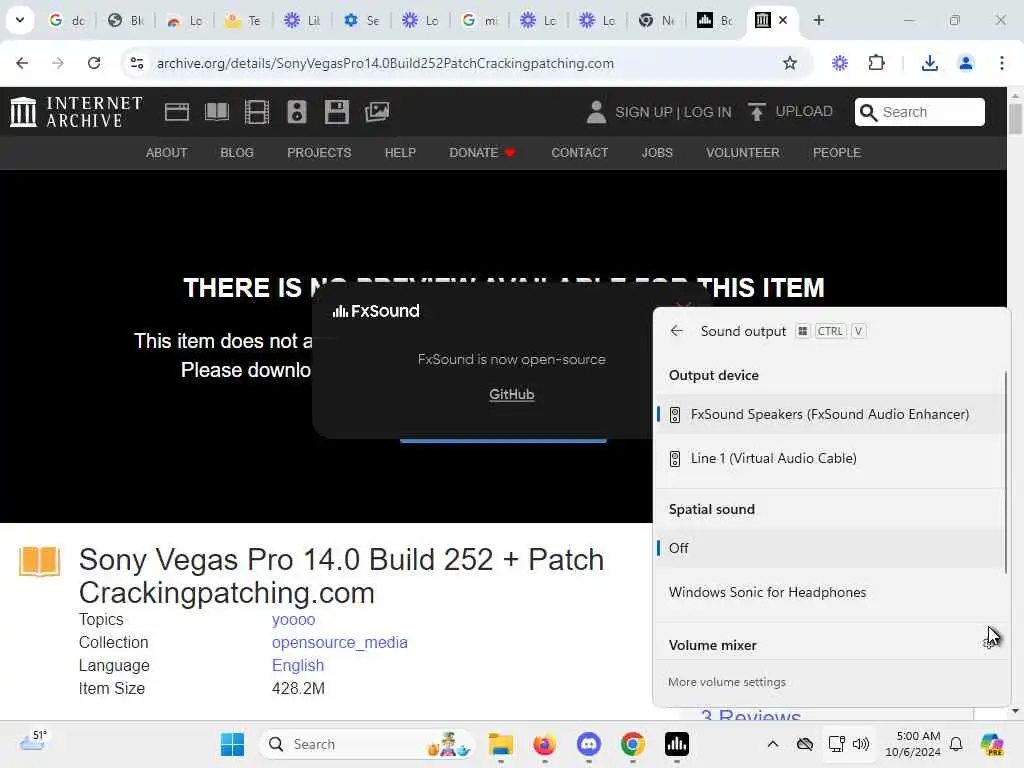The height and width of the screenshot is (768, 1024).
Task: Open the BLOG menu item
Action: (236, 153)
